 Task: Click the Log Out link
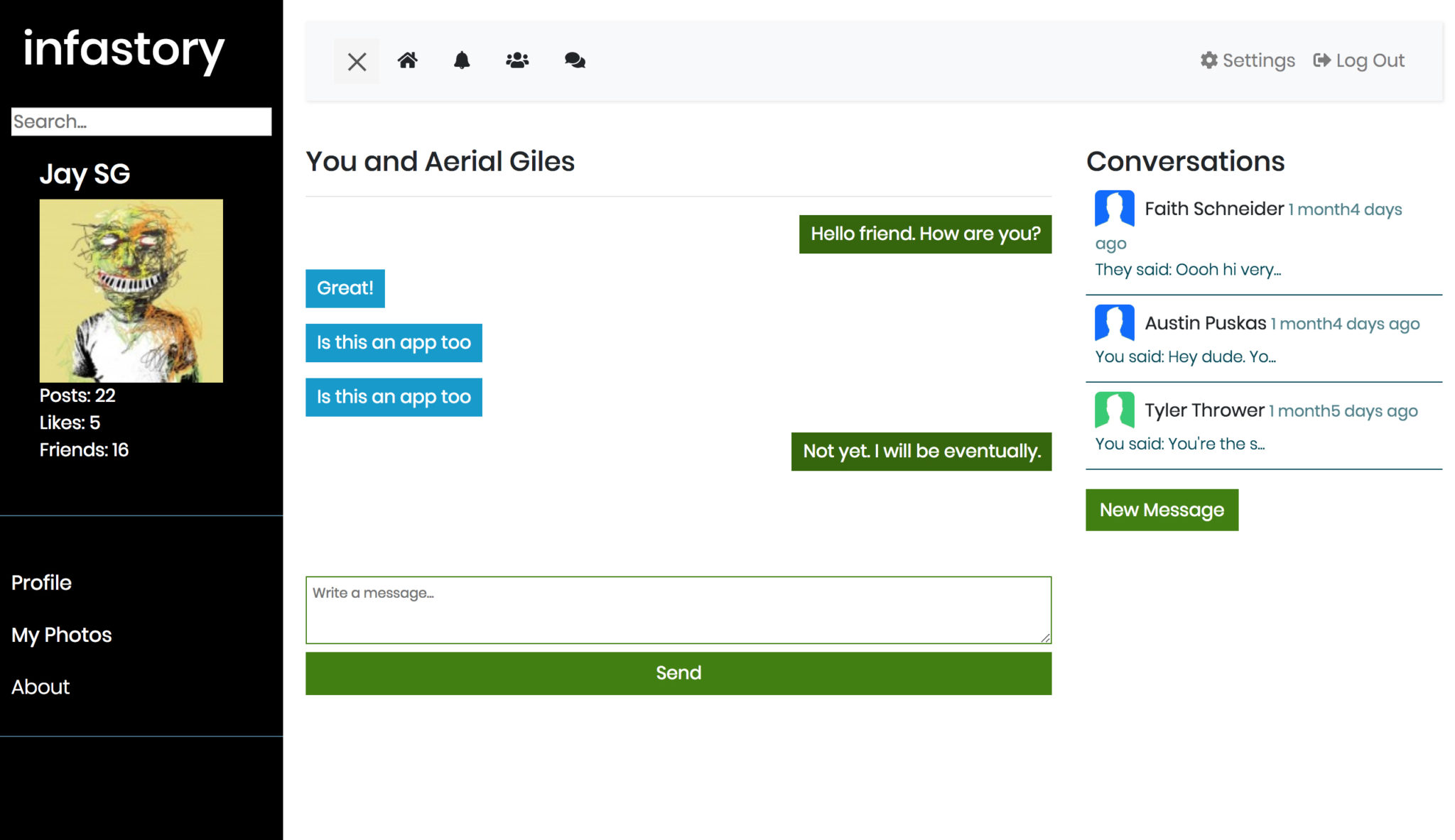(x=1358, y=60)
